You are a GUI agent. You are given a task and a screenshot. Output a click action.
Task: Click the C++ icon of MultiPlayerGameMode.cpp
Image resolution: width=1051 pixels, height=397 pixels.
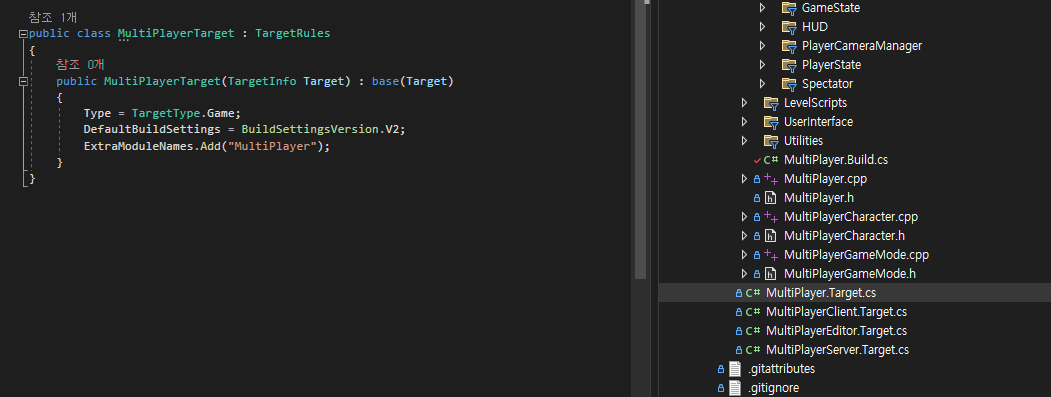pos(771,255)
